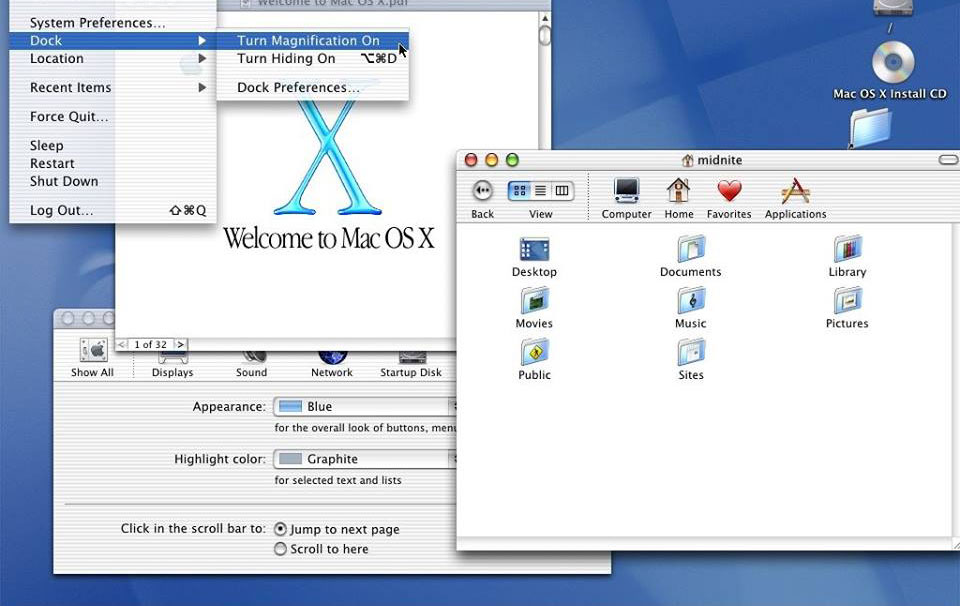Switch Finder to list view
The height and width of the screenshot is (606, 960).
541,191
